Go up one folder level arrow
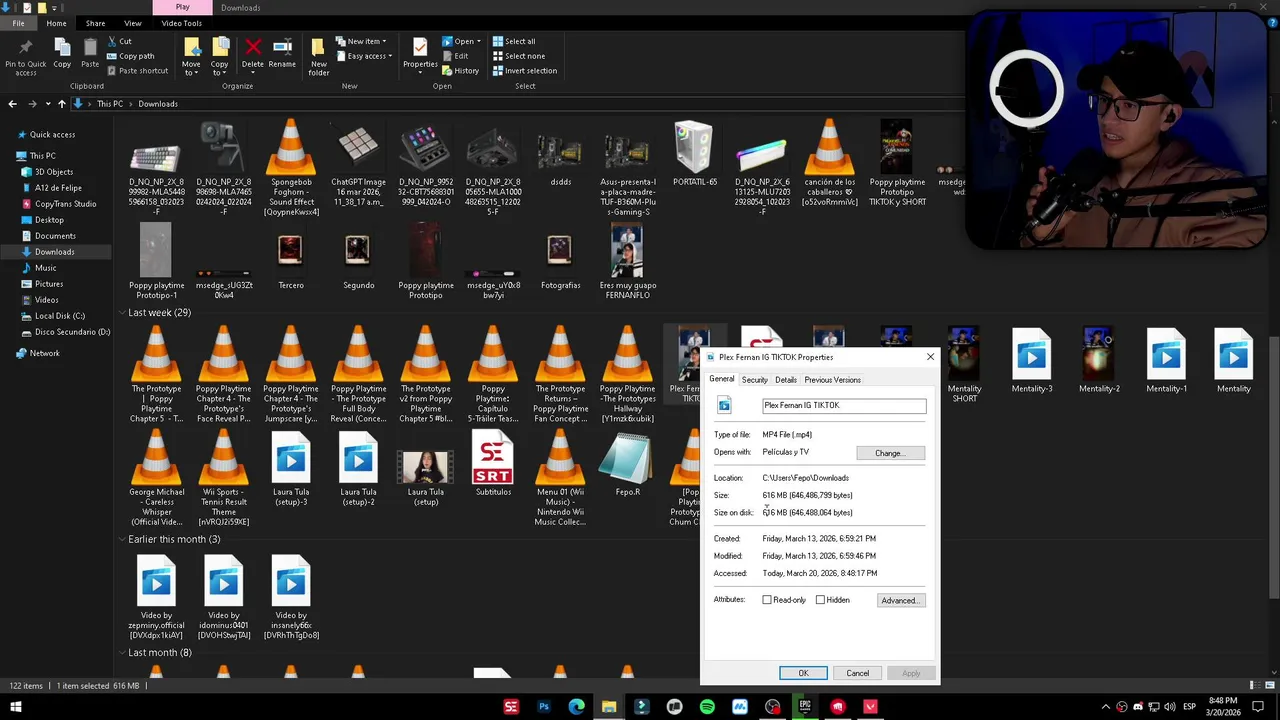 click(61, 104)
